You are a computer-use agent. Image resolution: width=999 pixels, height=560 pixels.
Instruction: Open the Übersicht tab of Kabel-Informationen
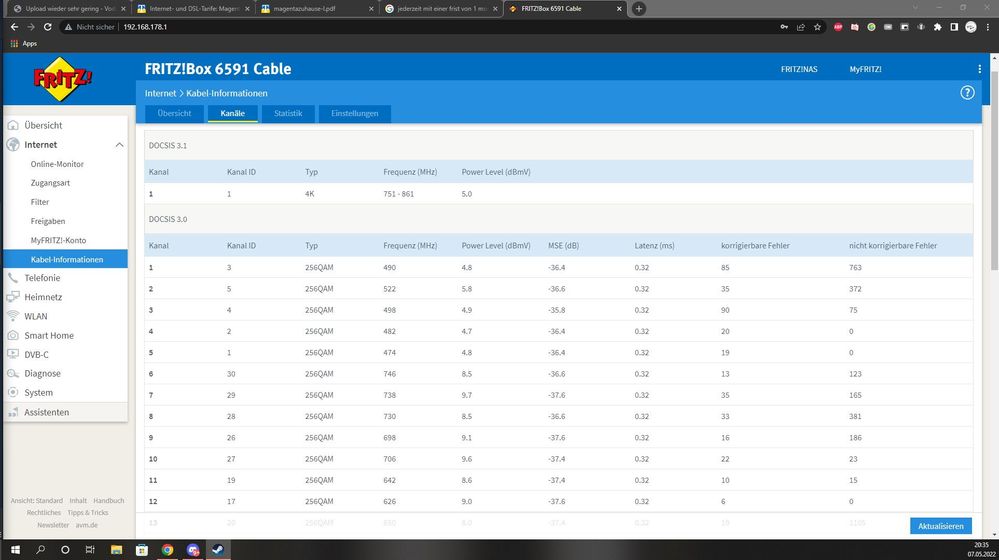174,114
